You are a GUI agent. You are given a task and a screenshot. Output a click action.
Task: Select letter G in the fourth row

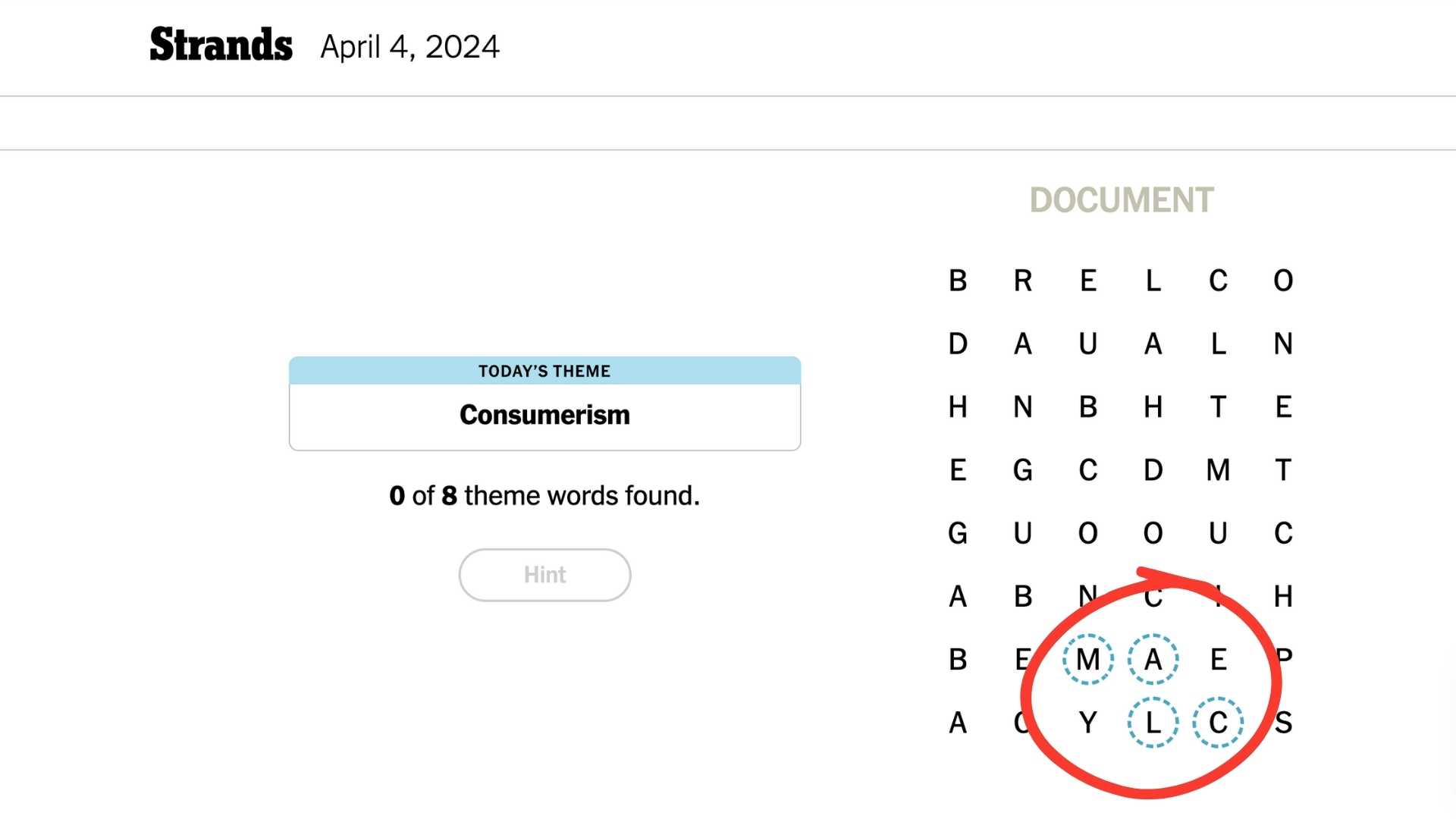coord(1023,470)
